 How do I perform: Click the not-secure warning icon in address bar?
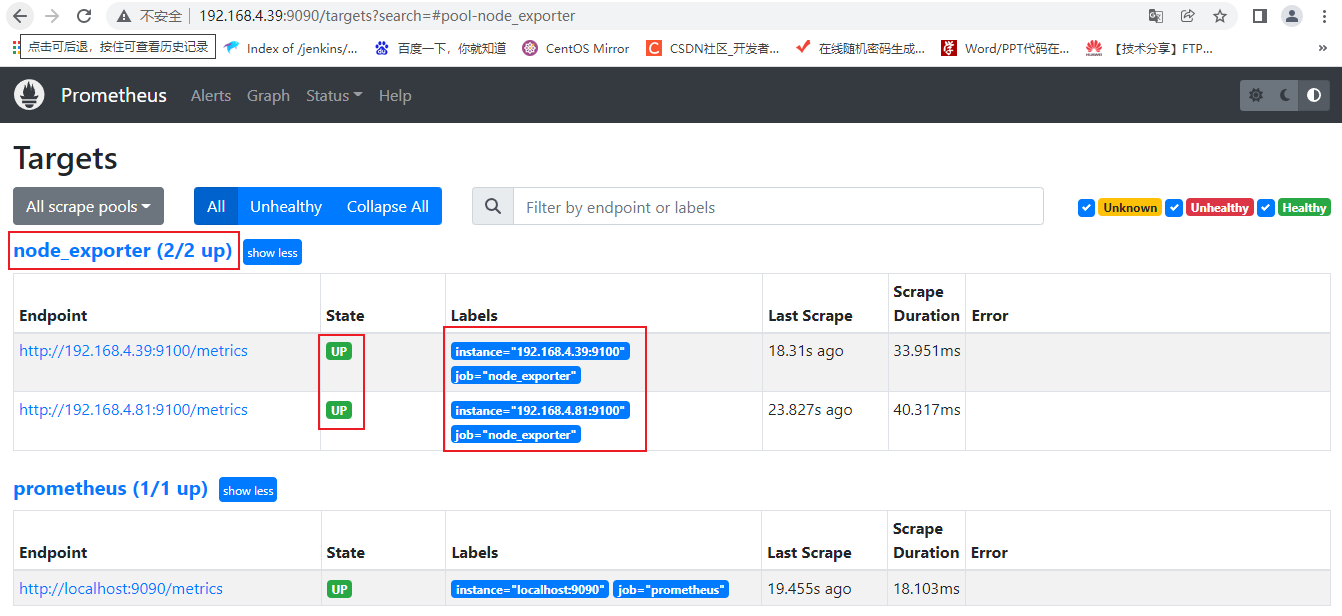124,16
